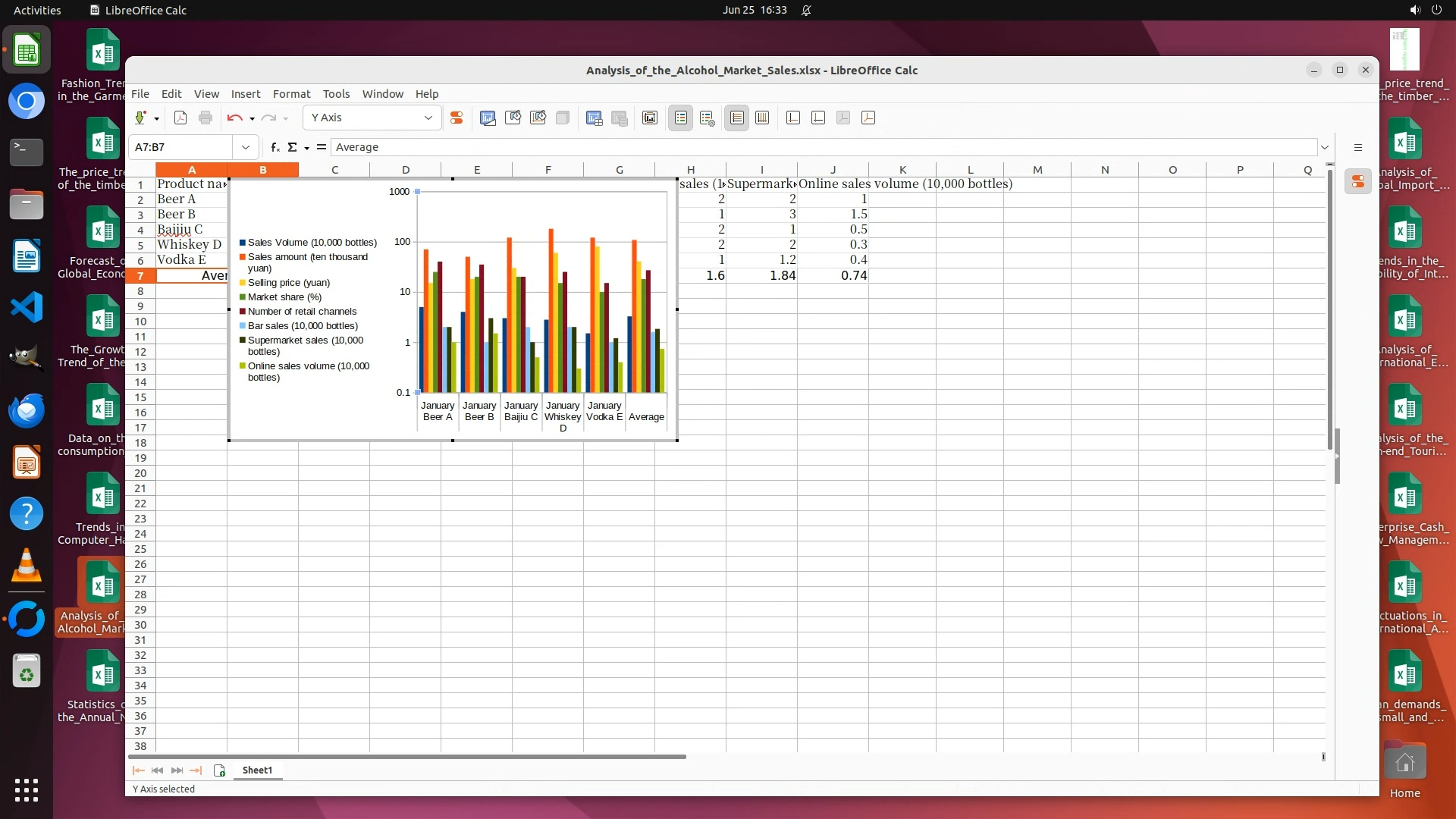This screenshot has height=819, width=1456.
Task: Click the Export as PDF icon
Action: pyautogui.click(x=180, y=118)
